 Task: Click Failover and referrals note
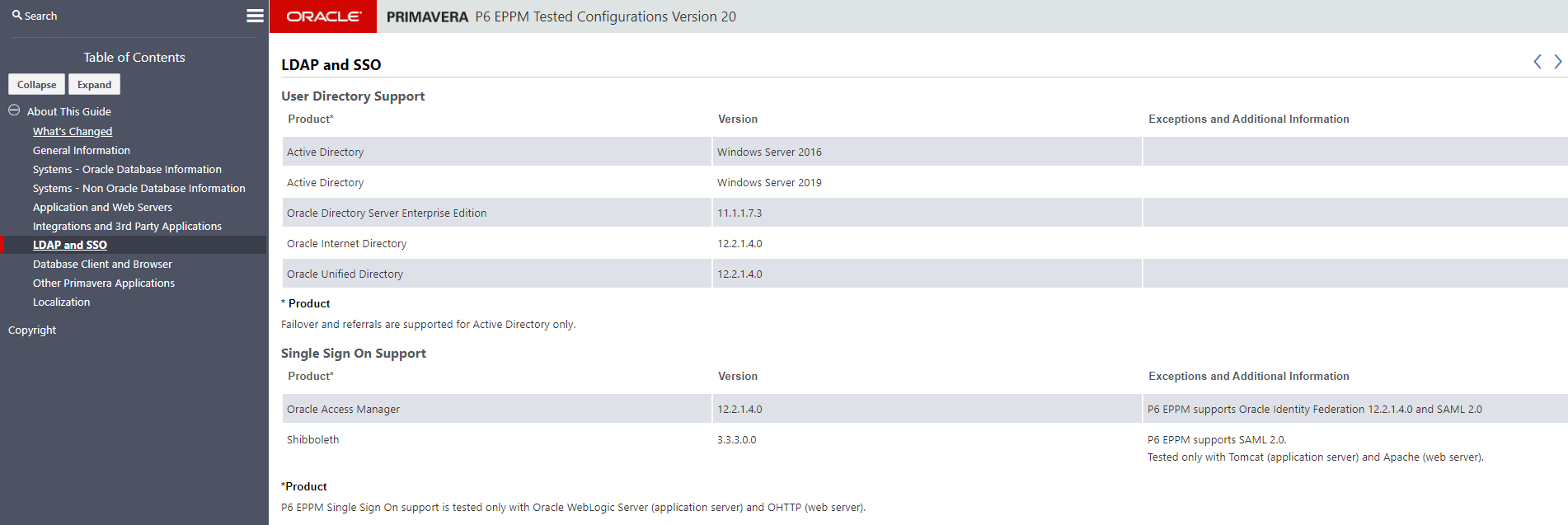click(428, 324)
